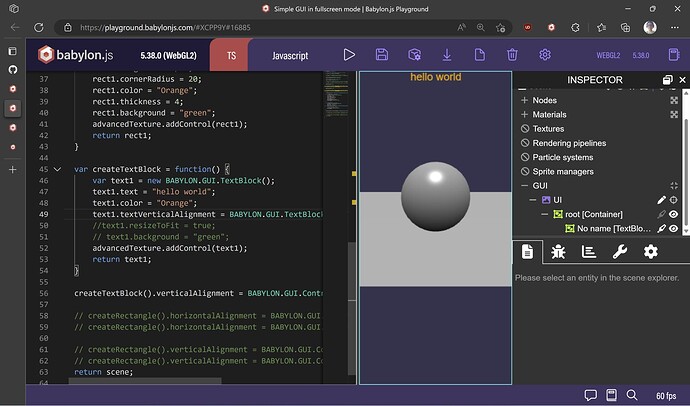Screen dimensions: 690x406
Task: Open browser Settings and more ellipsis menu
Action: 675,27
